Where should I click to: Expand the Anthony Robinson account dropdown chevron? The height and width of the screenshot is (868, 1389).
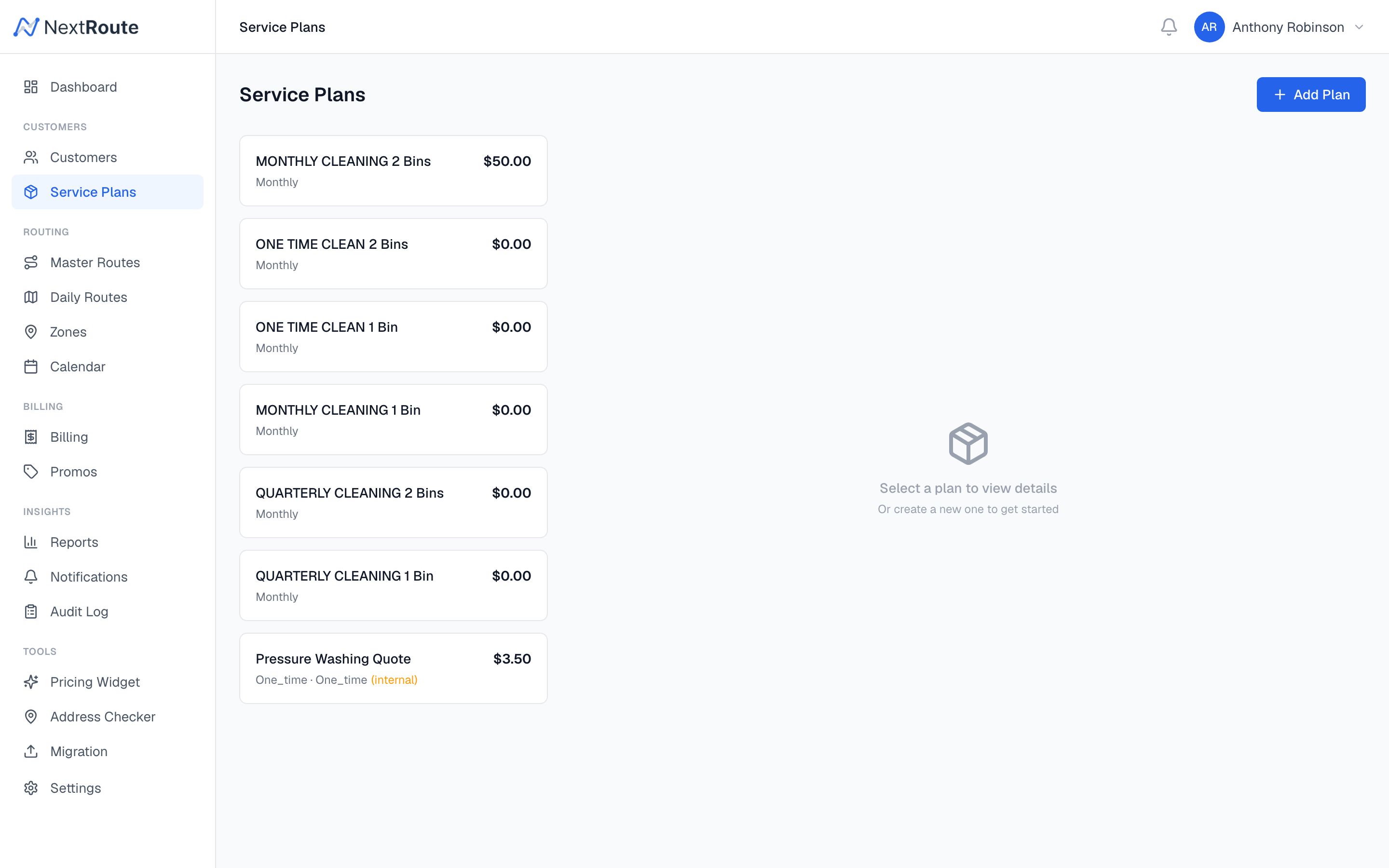coord(1359,27)
